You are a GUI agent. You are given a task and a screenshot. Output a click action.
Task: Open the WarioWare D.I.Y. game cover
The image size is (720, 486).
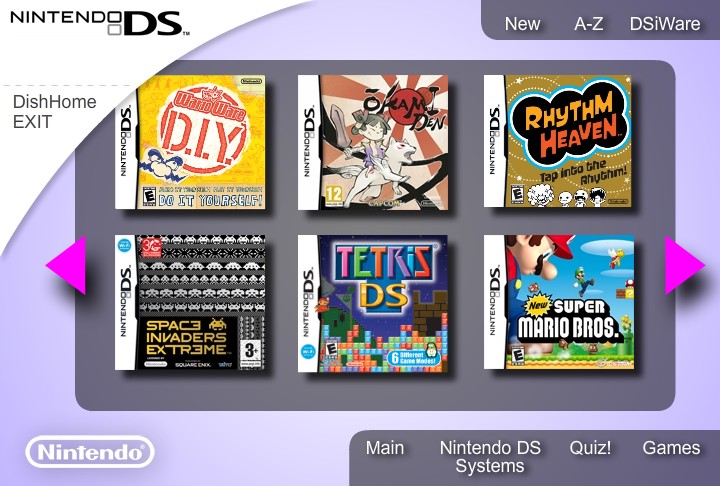190,142
